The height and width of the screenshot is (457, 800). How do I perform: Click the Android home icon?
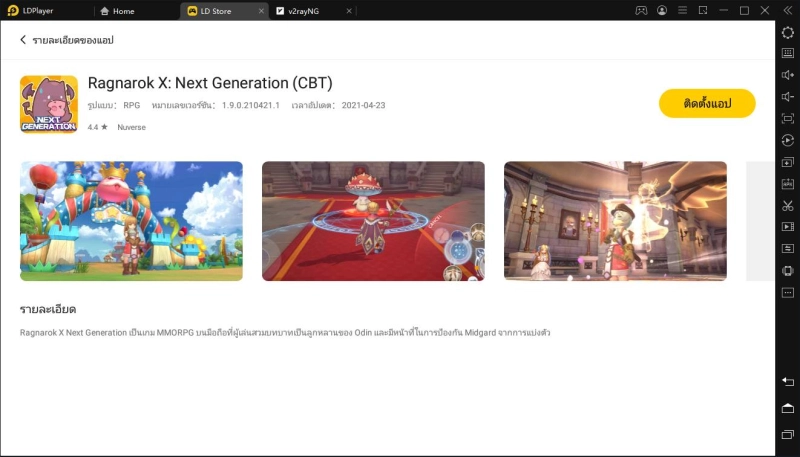click(788, 408)
